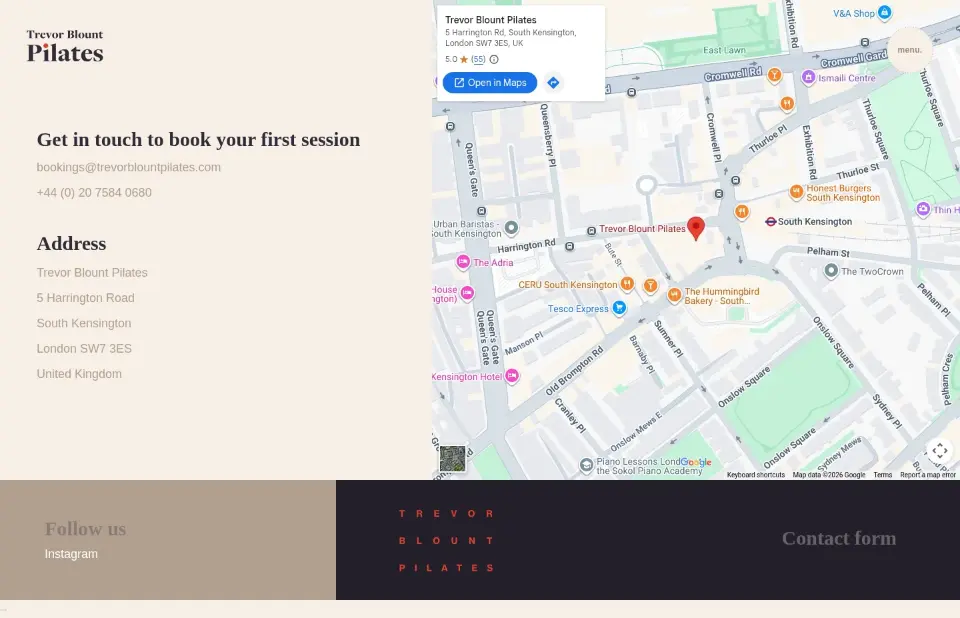Screen dimensions: 960x618
Task: Click the Kensington Hotel marker
Action: pyautogui.click(x=512, y=376)
